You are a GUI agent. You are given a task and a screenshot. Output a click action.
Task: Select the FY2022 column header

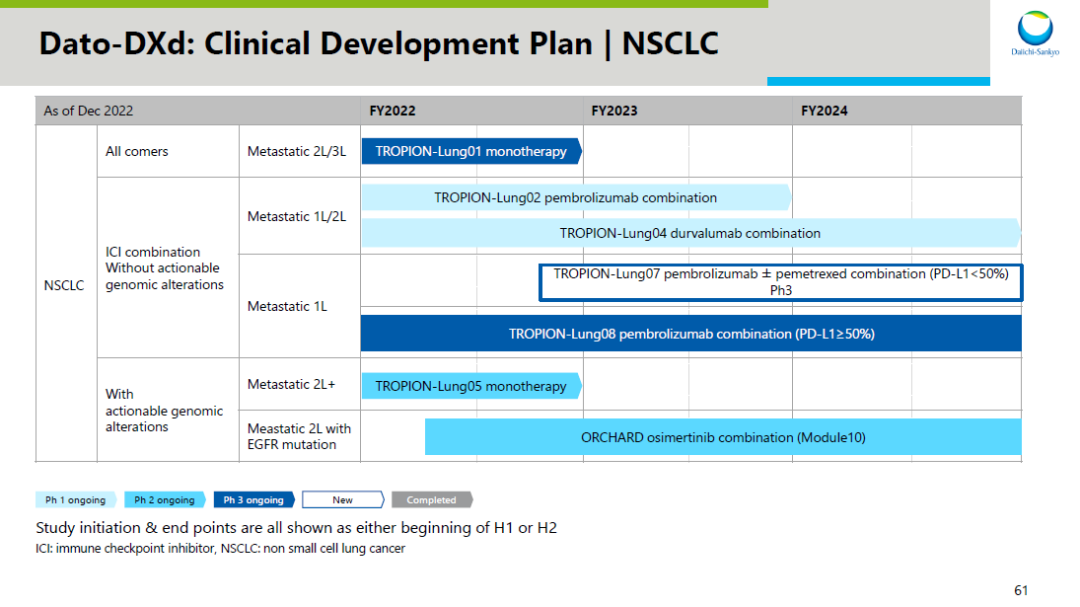click(x=392, y=111)
